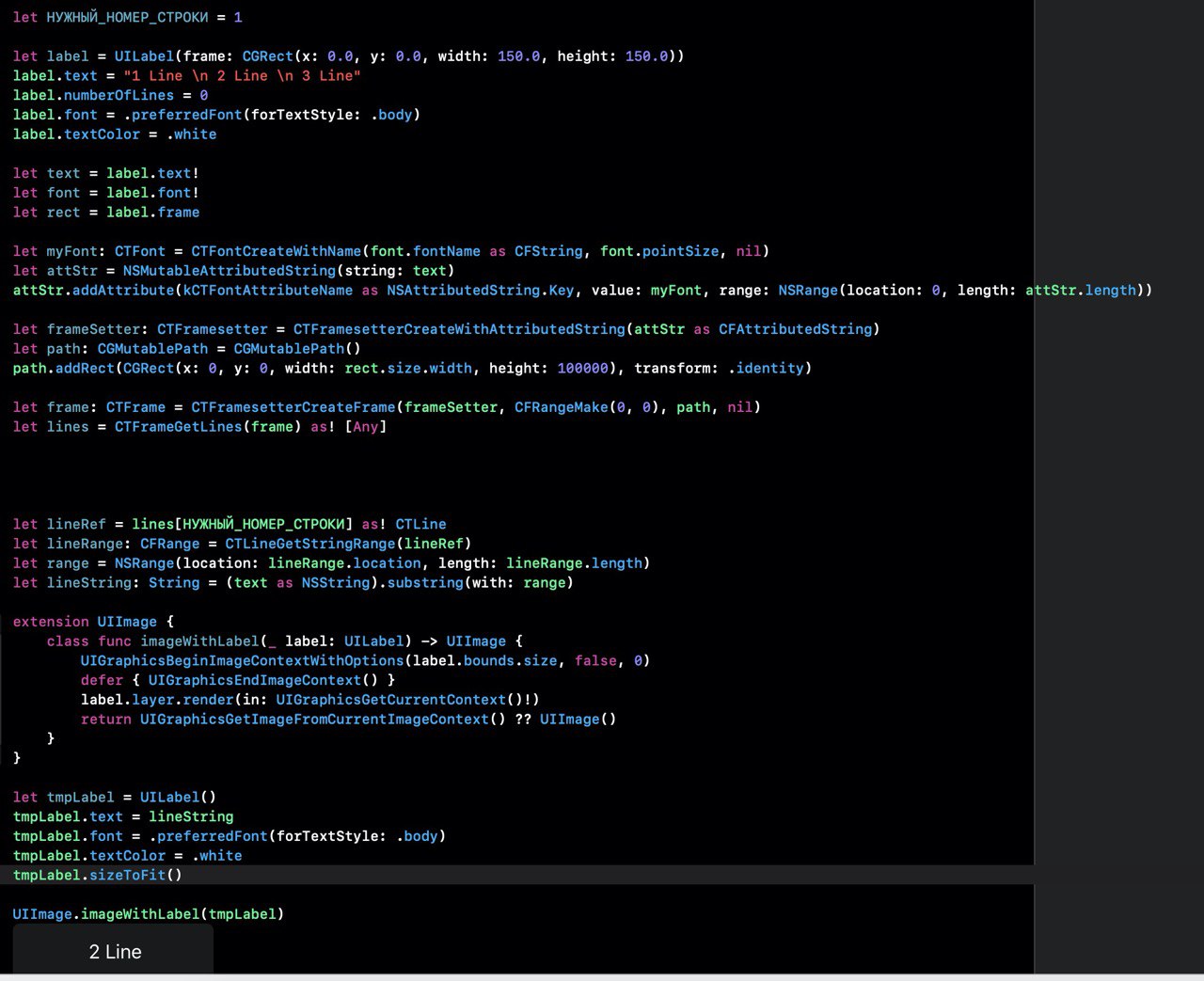Viewport: 1204px width, 981px height.
Task: Click CTFramesetterCreateWithAttributedString call
Action: [459, 329]
